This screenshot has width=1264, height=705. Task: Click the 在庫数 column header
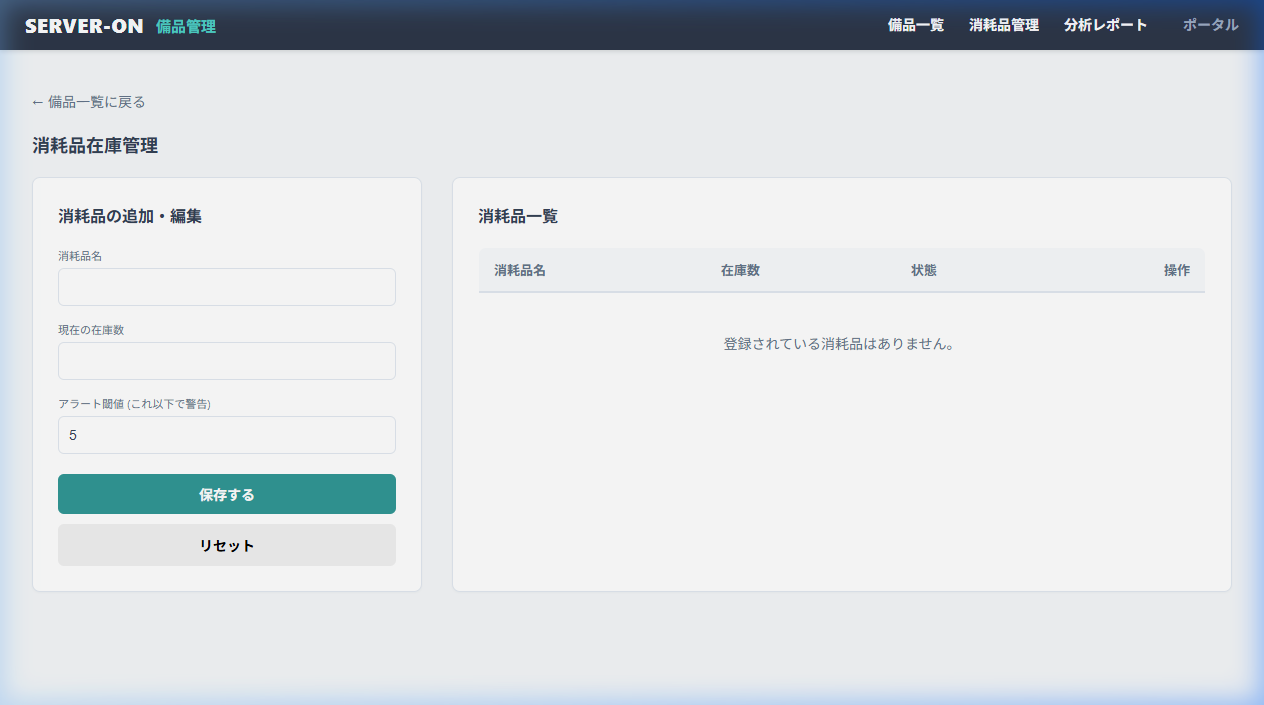tap(740, 270)
